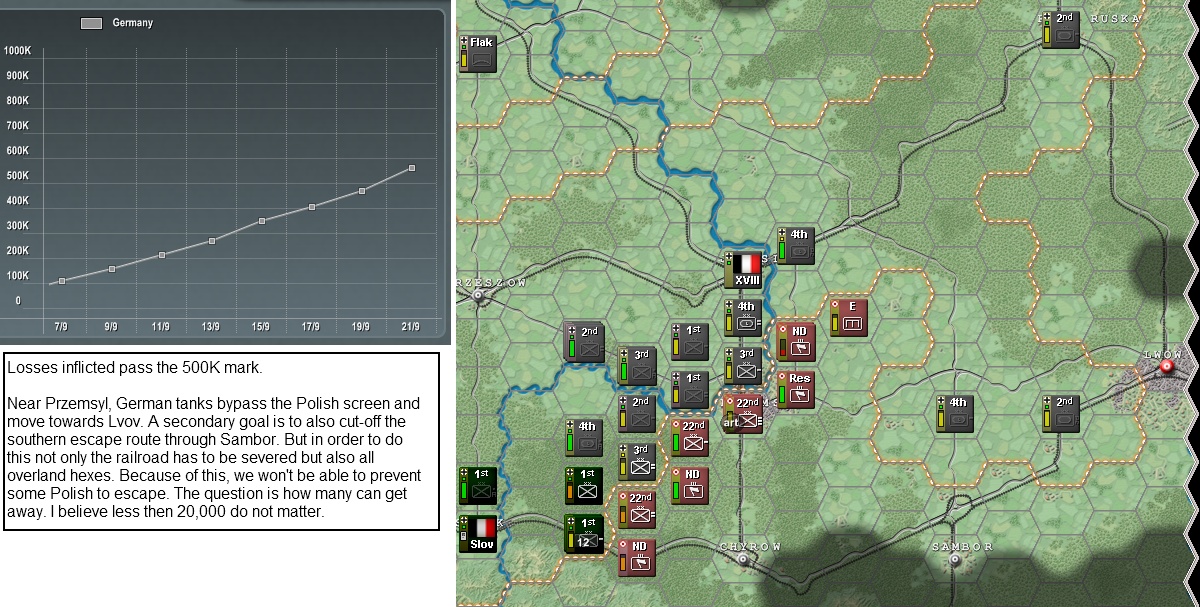This screenshot has height=607, width=1200.
Task: Select the 2nd armored unit just west of Lwow
Action: click(x=1061, y=413)
